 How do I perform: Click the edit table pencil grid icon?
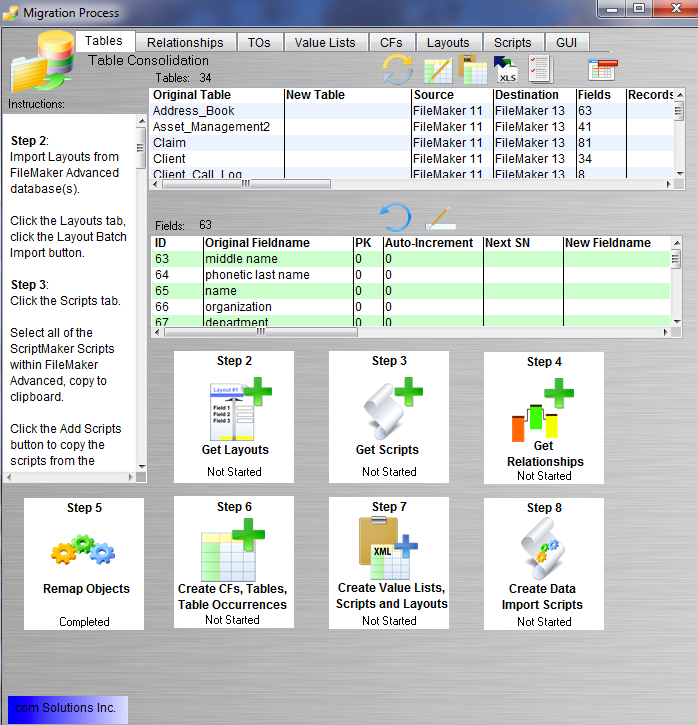(438, 71)
